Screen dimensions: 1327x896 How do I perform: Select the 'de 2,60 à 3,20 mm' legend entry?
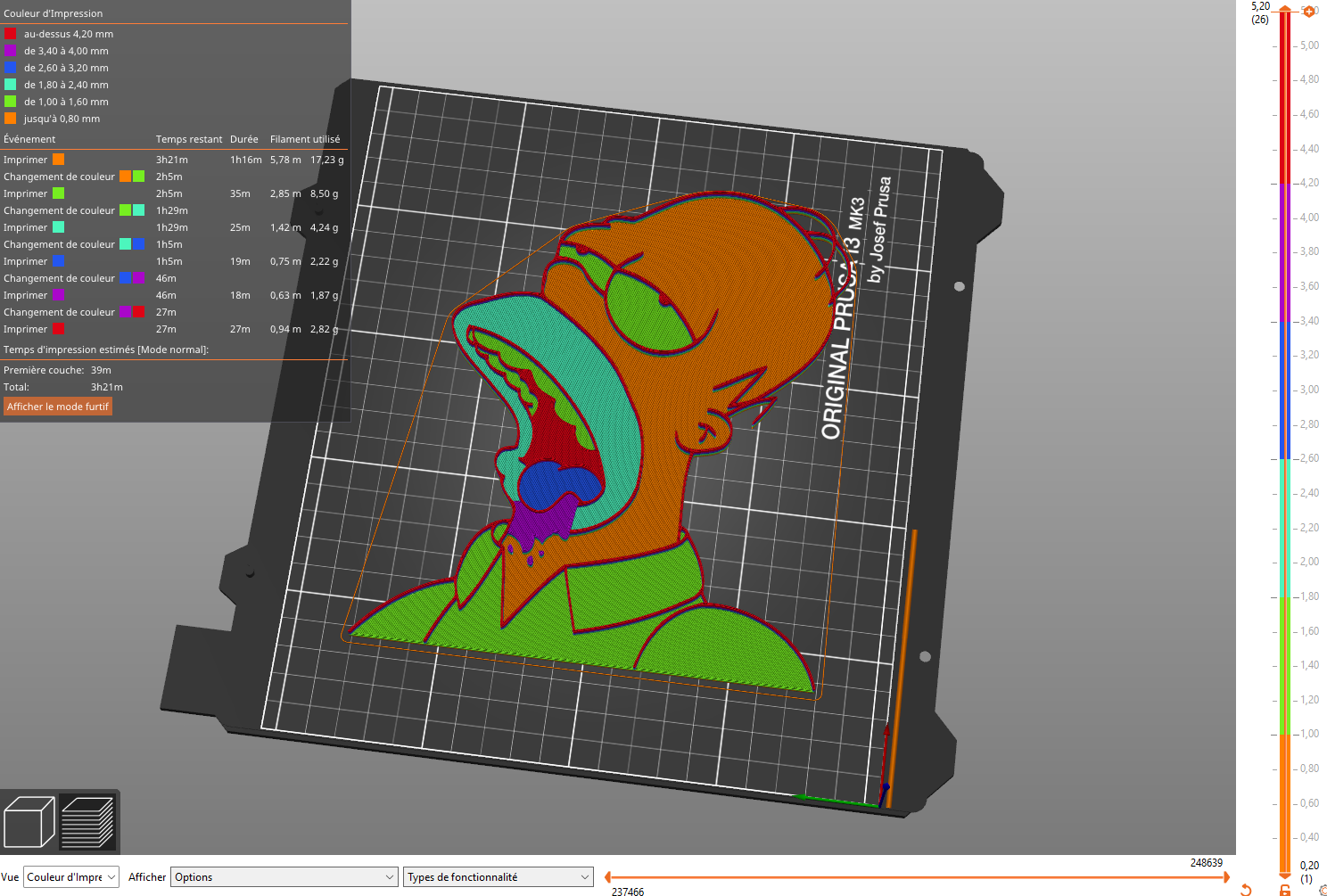[55, 68]
